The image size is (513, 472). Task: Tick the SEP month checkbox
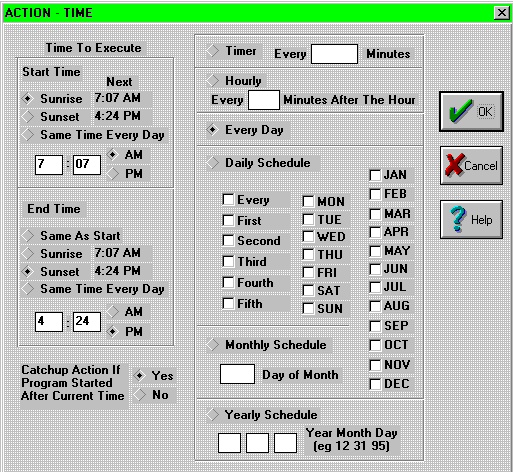click(375, 326)
